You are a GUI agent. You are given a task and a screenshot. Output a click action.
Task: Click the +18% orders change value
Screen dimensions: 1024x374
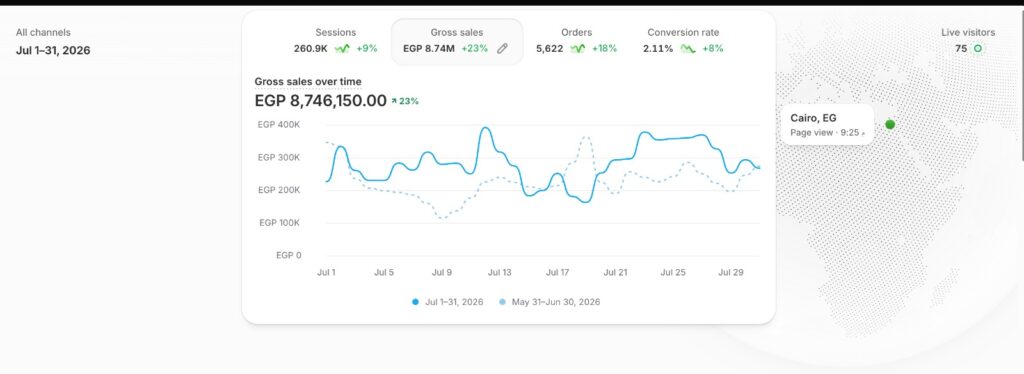click(x=604, y=48)
